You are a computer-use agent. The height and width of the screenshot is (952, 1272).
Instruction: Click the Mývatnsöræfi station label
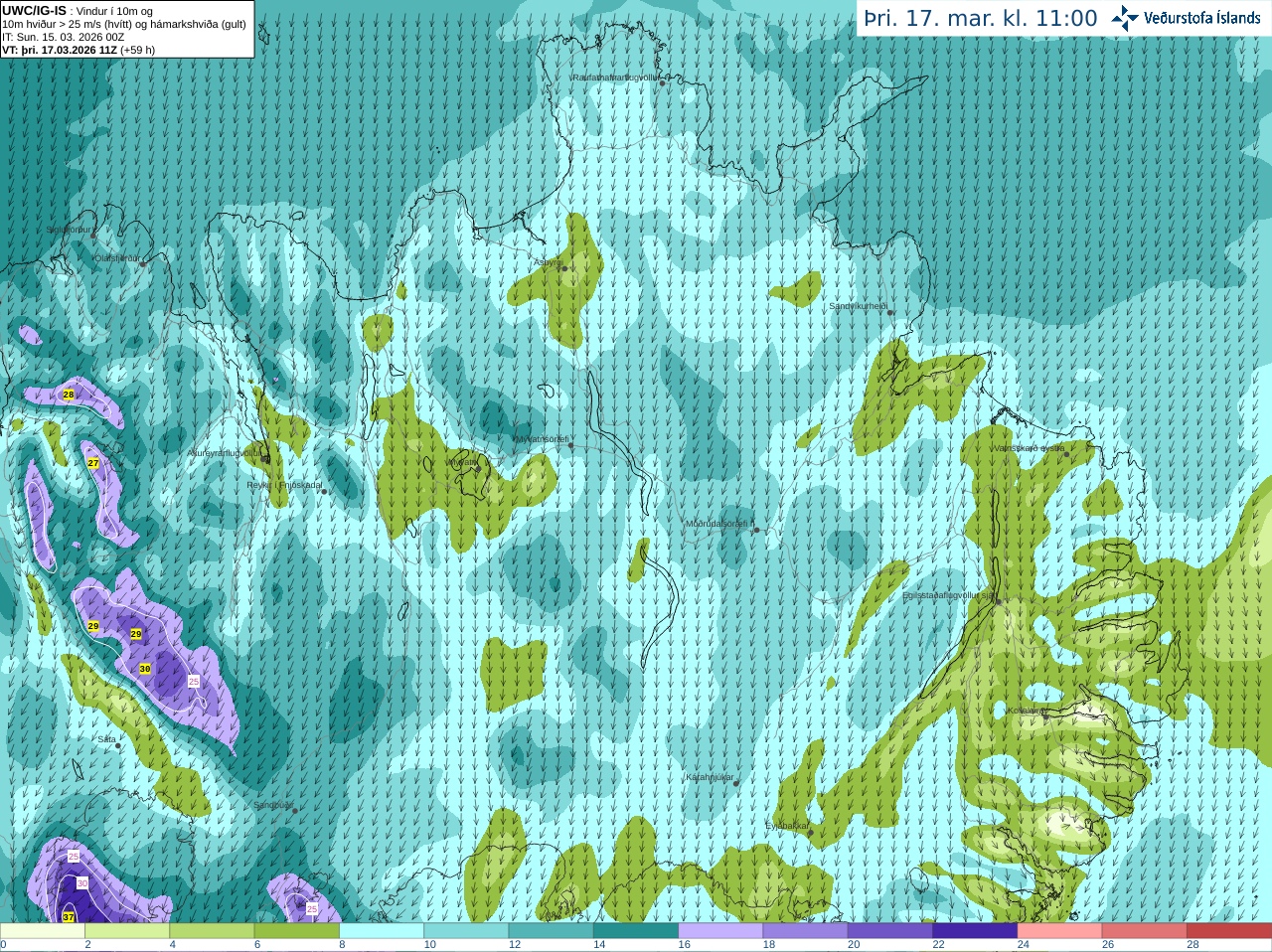pyautogui.click(x=541, y=438)
